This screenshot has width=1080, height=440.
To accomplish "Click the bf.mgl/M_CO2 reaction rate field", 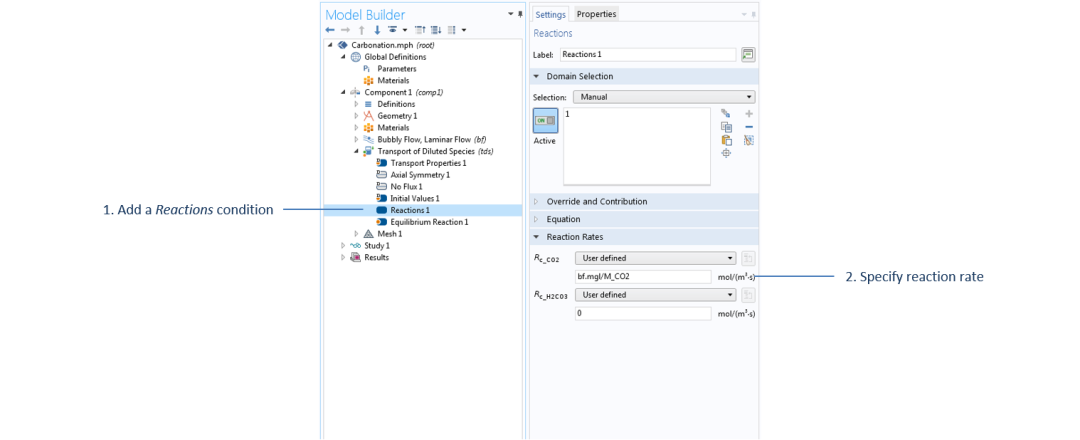I will (x=643, y=277).
